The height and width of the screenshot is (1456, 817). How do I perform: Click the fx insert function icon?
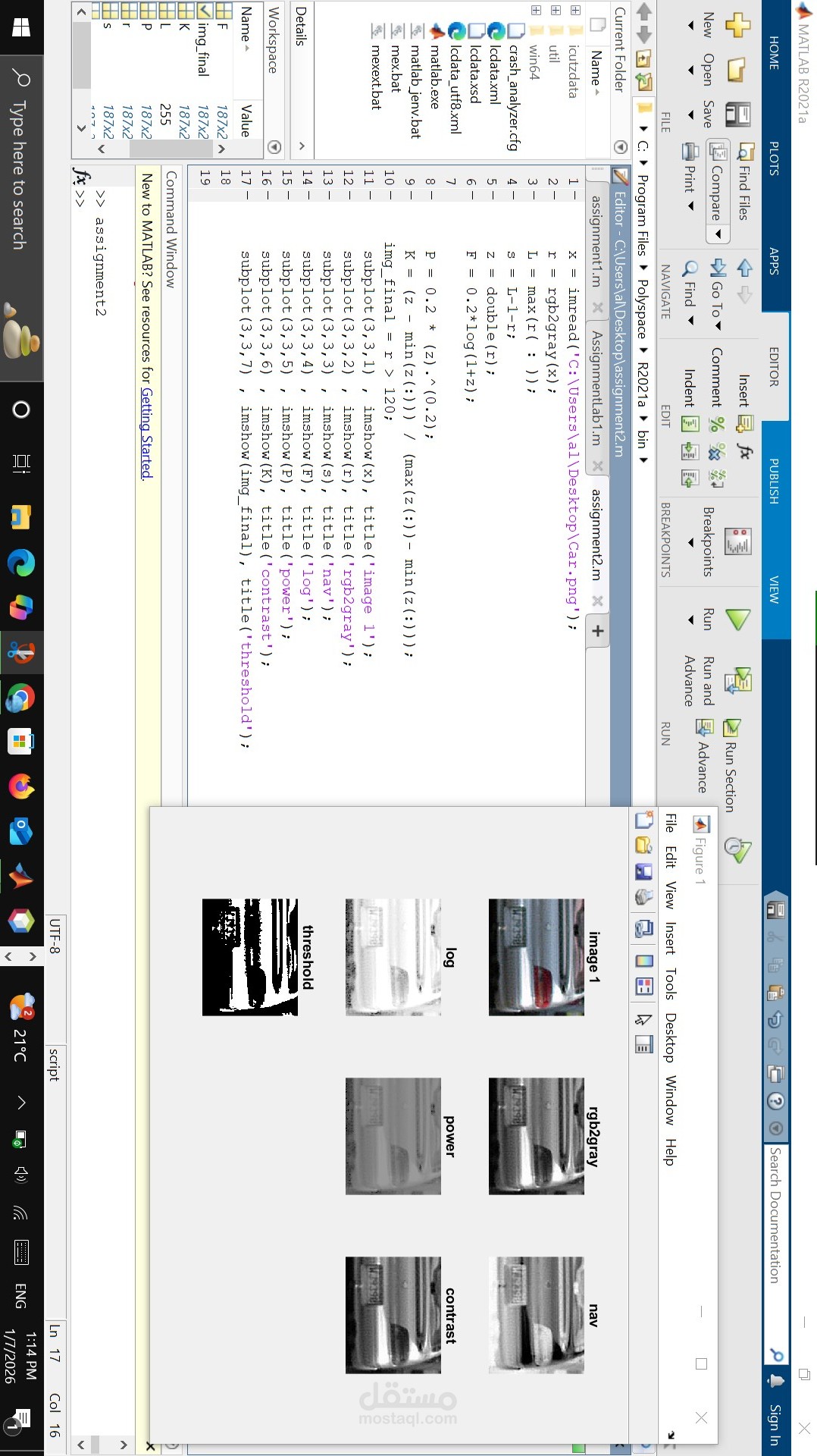point(744,452)
